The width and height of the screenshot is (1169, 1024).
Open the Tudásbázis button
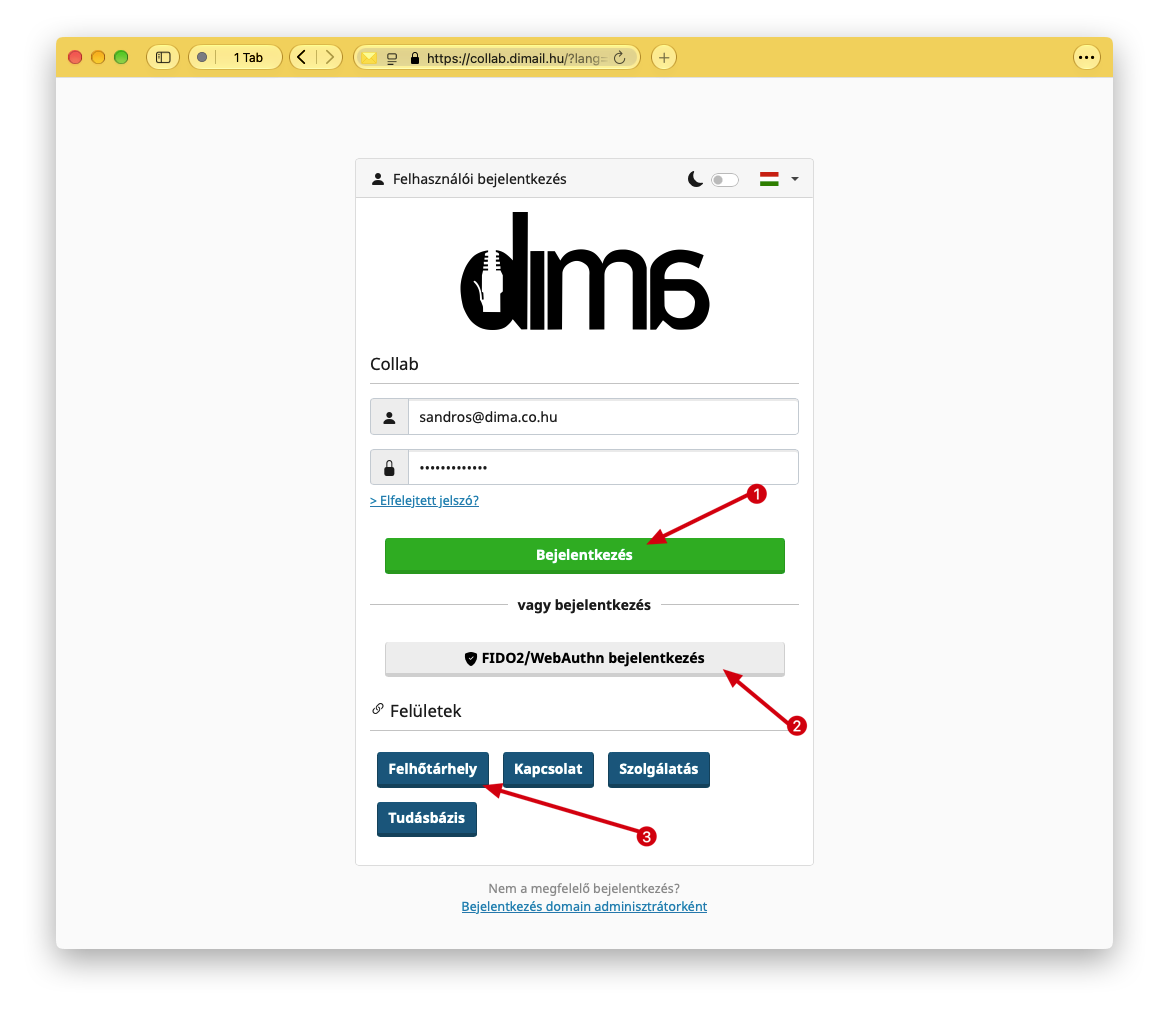point(426,818)
